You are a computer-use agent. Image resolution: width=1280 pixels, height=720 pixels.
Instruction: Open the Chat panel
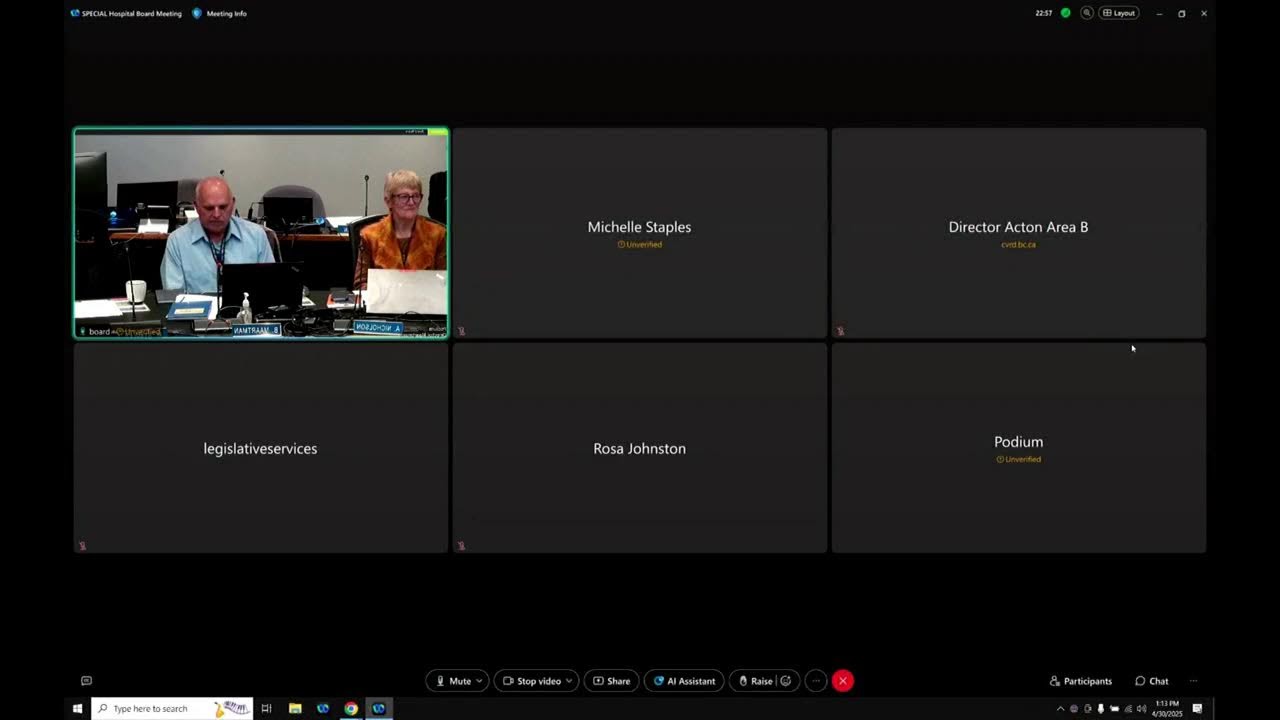[x=1151, y=681]
